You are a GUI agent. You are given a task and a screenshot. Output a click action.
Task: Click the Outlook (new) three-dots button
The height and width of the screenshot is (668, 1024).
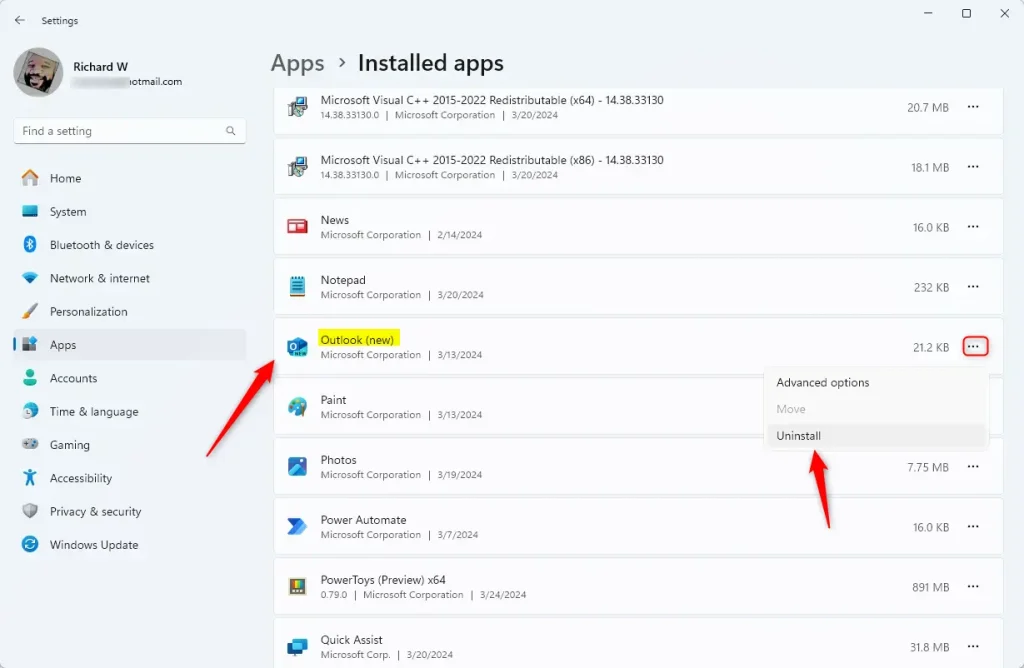(x=975, y=347)
